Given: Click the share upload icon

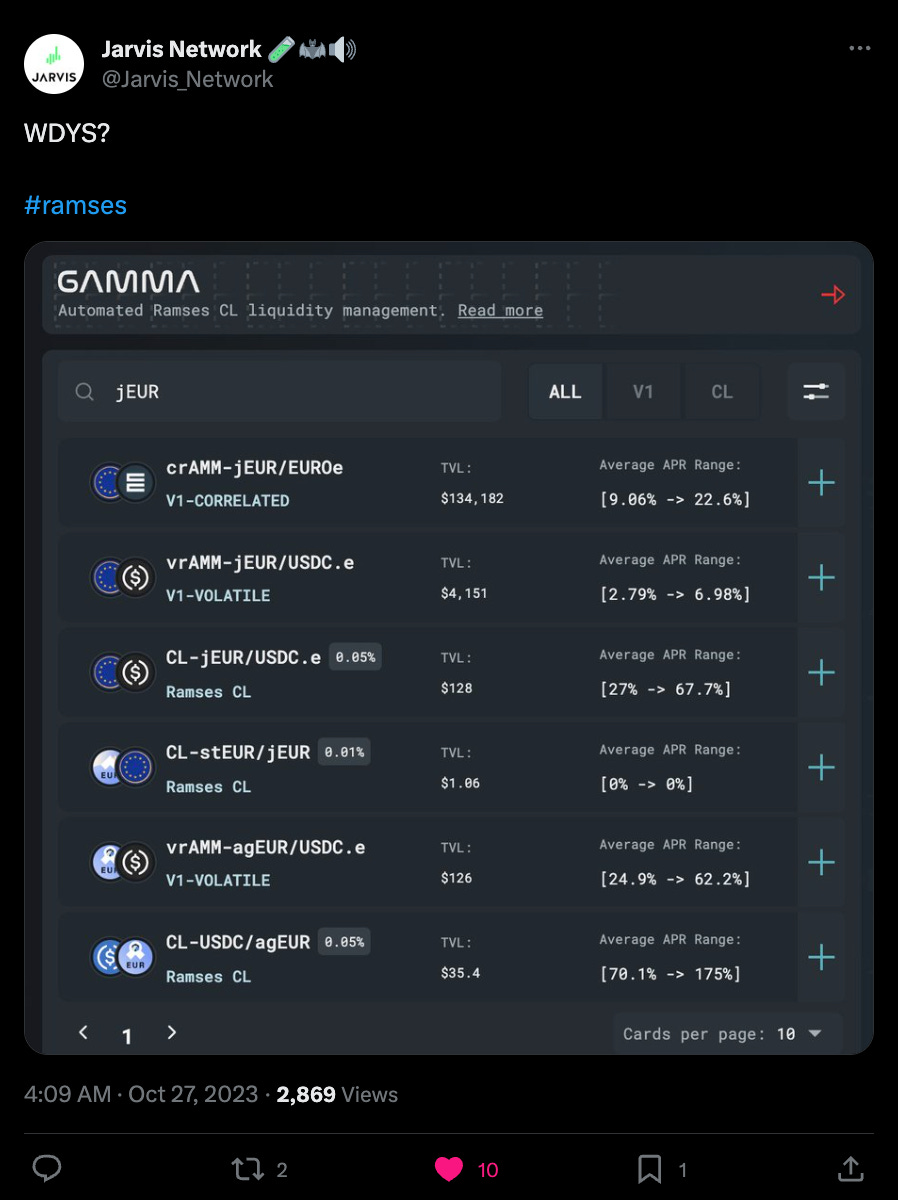Looking at the screenshot, I should tap(850, 1168).
